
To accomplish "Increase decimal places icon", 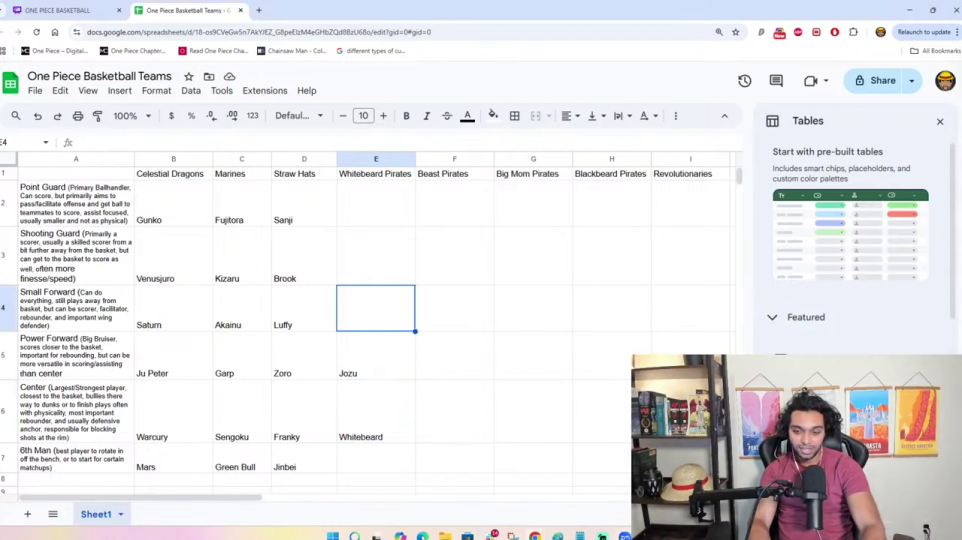I will 233,116.
